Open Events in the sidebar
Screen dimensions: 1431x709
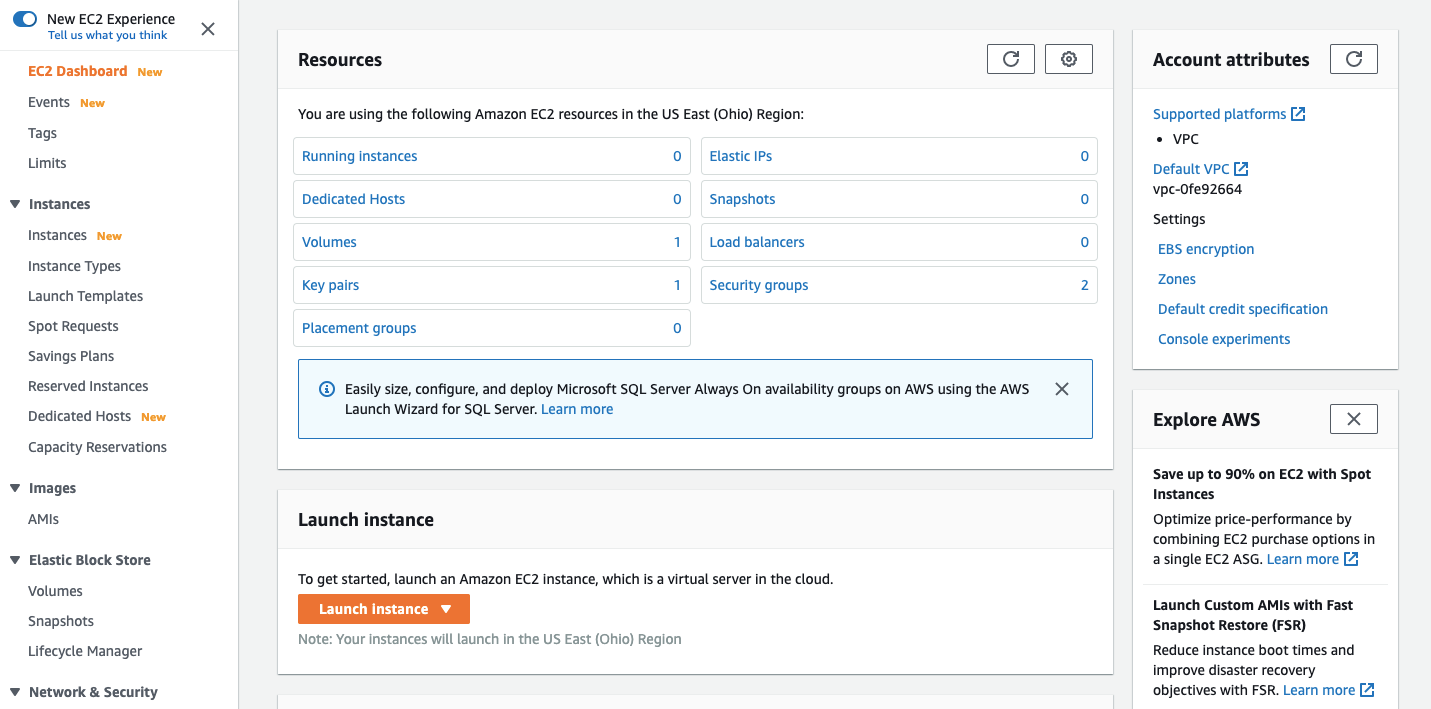pos(49,102)
